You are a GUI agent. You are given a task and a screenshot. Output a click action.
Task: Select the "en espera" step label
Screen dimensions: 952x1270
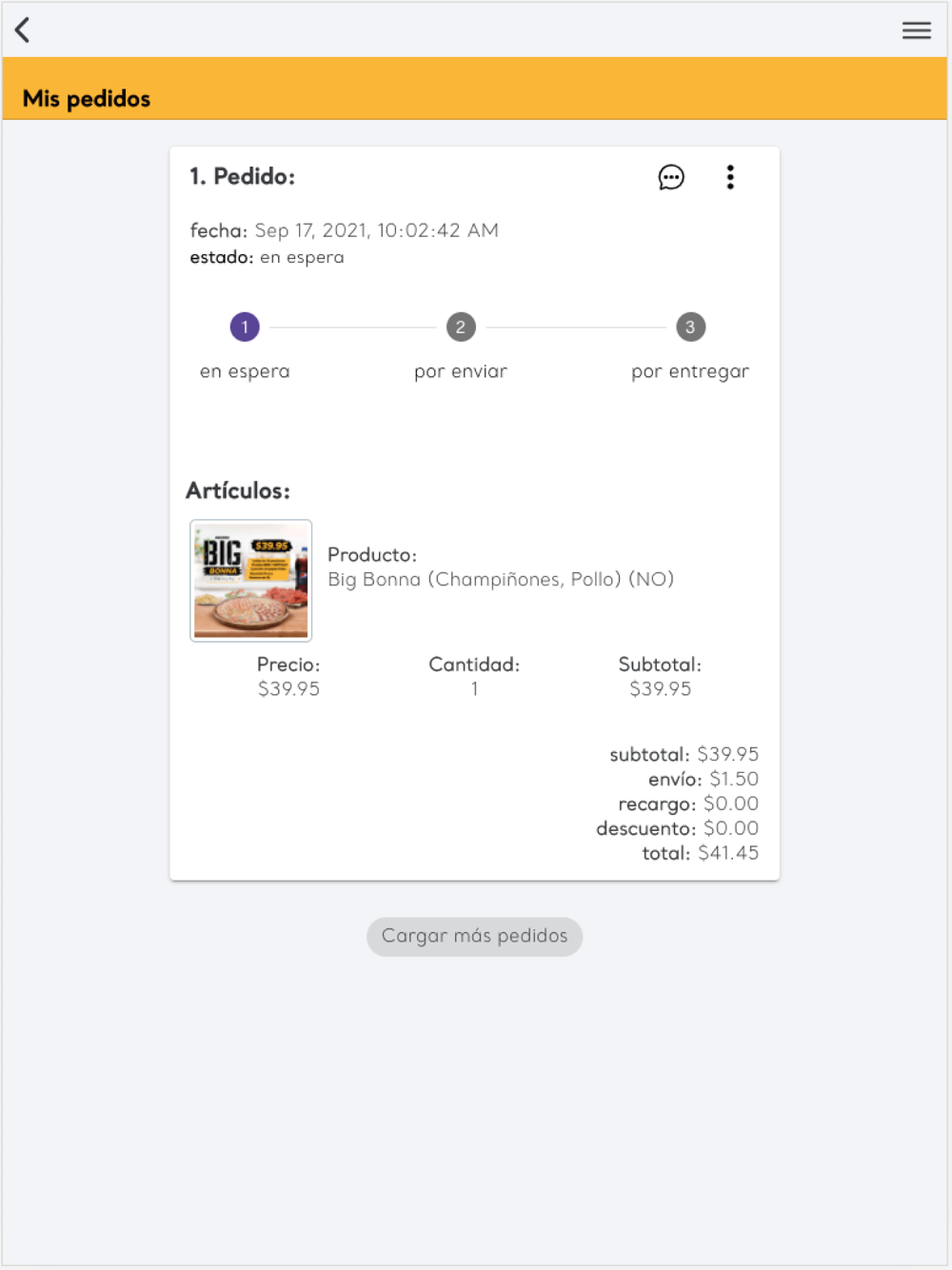[245, 371]
